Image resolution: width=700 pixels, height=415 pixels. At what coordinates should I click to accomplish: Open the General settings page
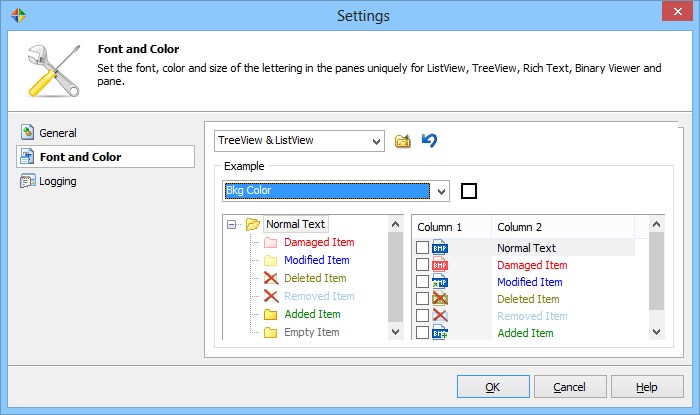click(58, 132)
